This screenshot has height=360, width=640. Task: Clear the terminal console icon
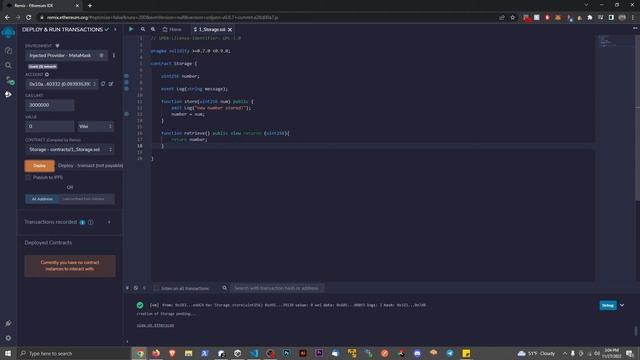[136, 288]
